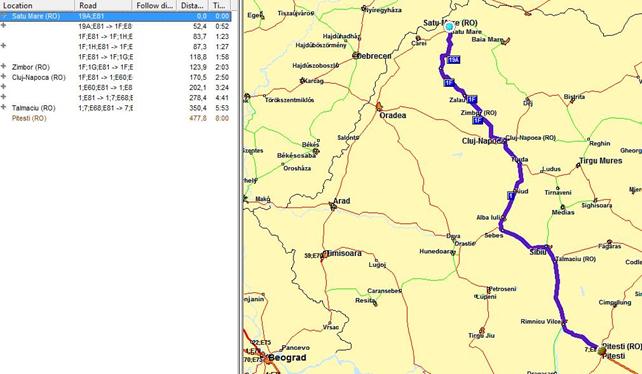Select the Satu Mare (RO) row
The height and width of the screenshot is (374, 642).
[x=115, y=16]
